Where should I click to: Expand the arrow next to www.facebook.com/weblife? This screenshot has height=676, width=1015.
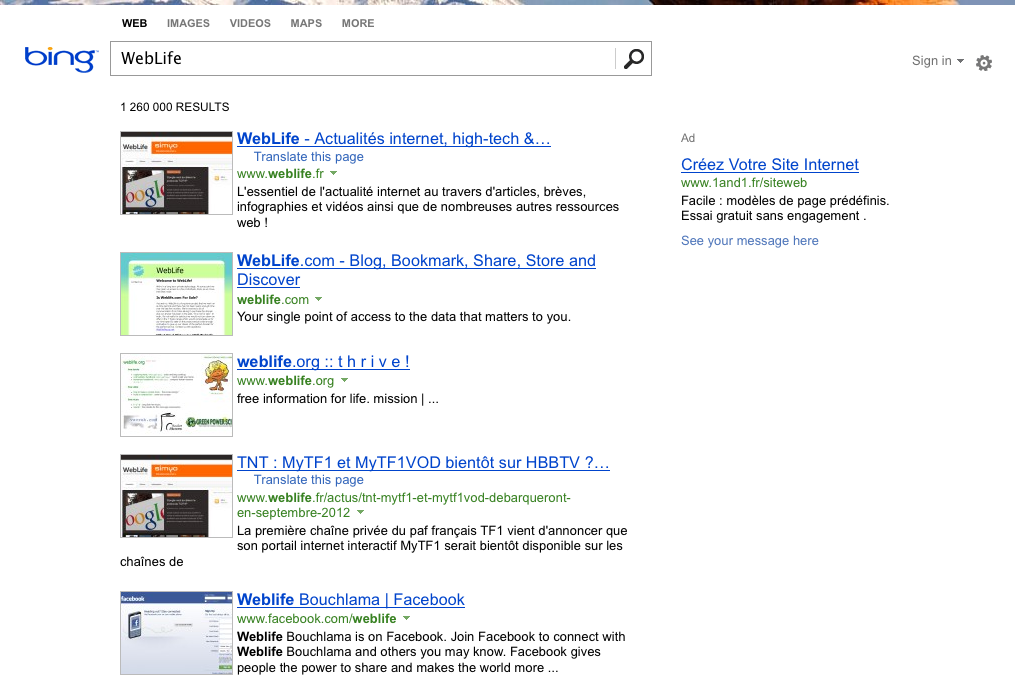coord(407,618)
